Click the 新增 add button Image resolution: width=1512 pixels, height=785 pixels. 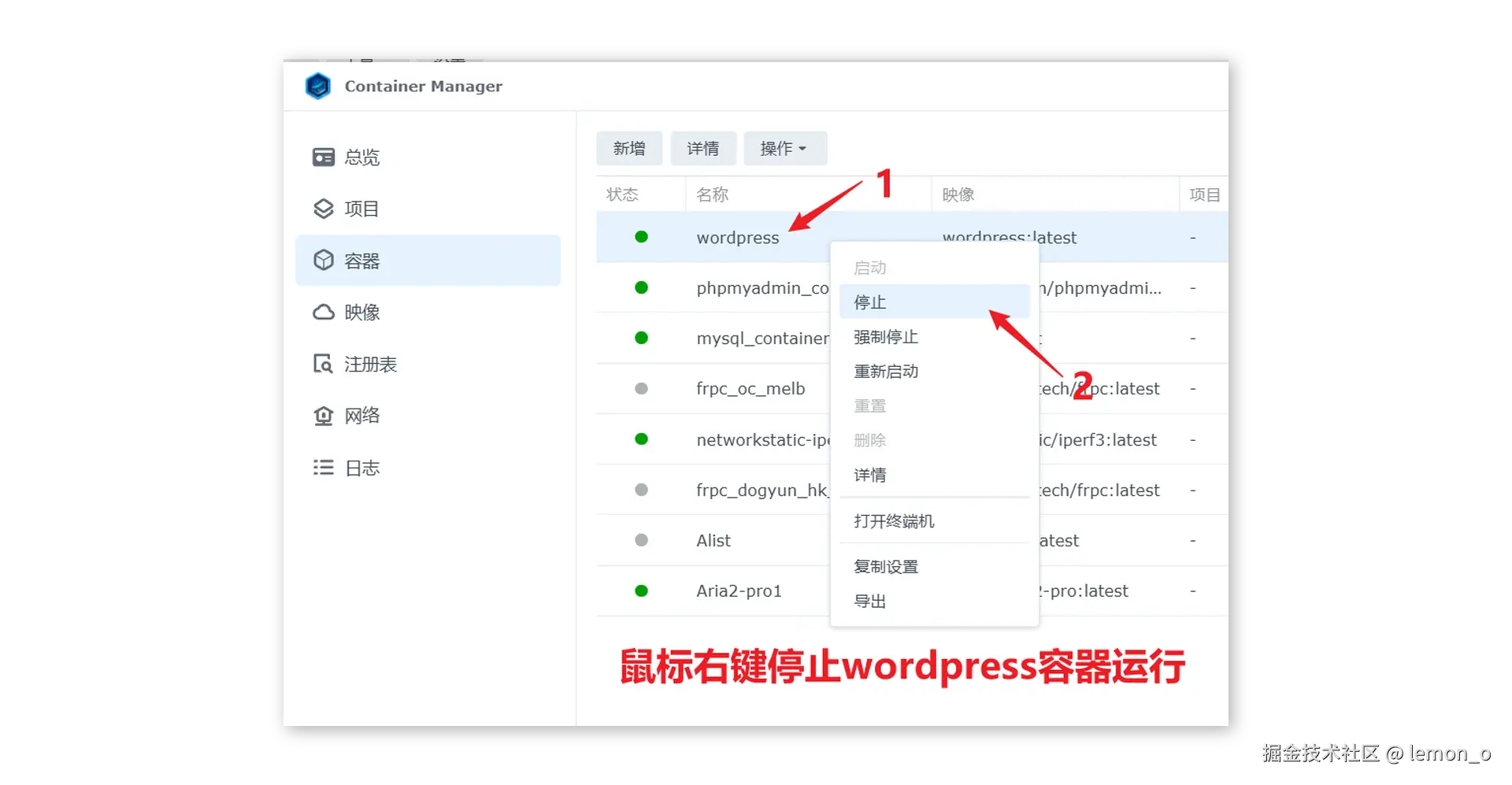coord(629,148)
